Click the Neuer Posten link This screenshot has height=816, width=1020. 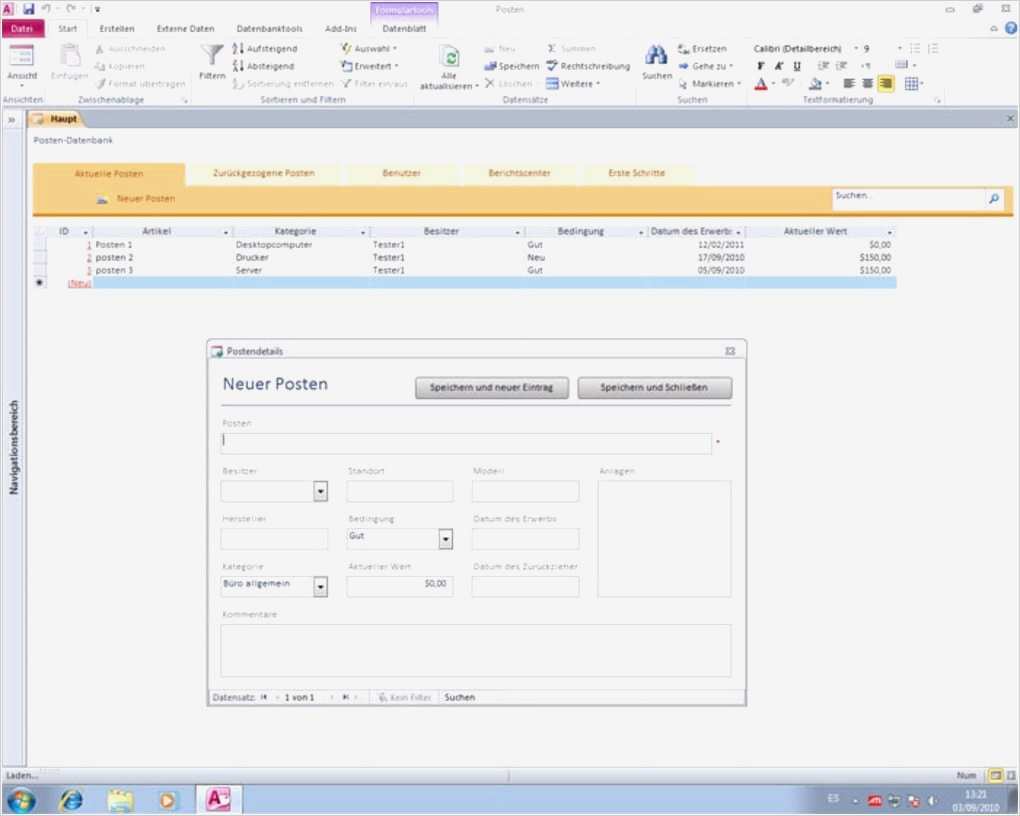[x=145, y=199]
